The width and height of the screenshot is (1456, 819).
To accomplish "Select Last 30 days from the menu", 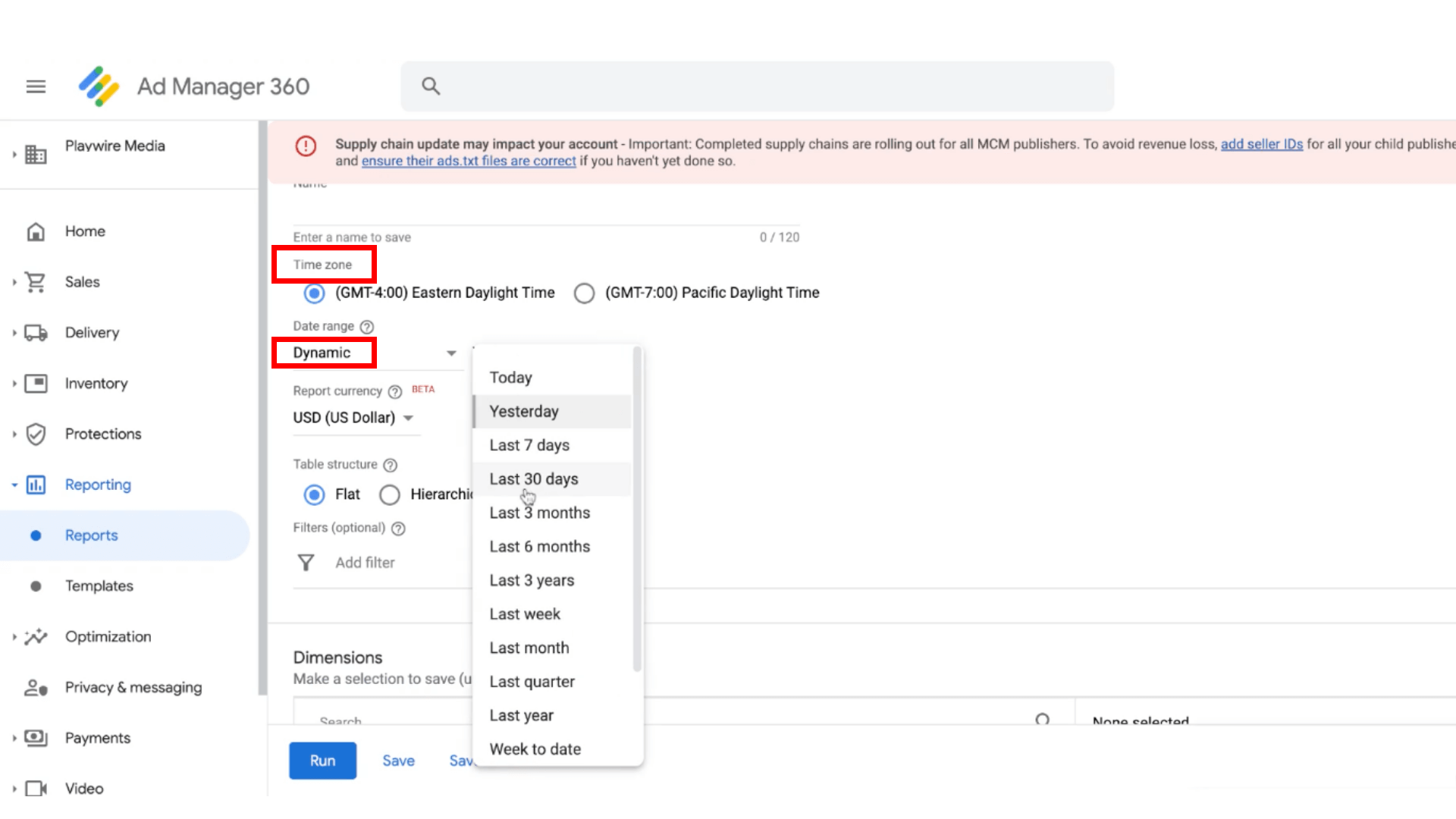I will pos(534,479).
